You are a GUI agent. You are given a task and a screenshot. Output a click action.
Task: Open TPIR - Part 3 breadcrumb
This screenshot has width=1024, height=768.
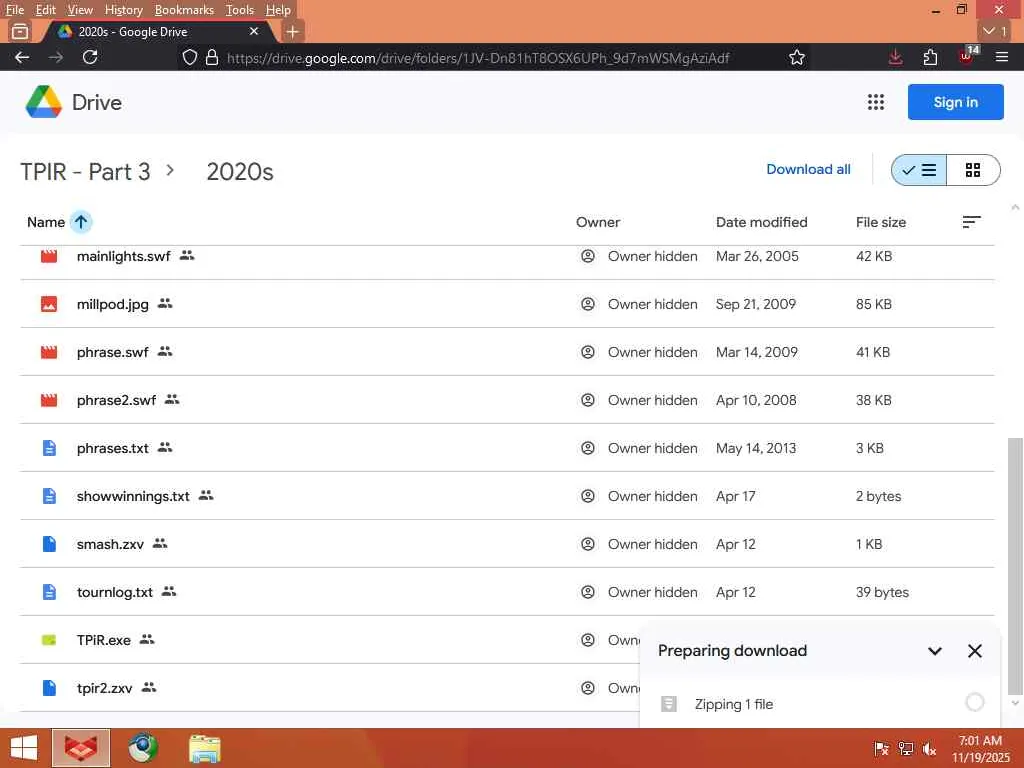coord(86,172)
